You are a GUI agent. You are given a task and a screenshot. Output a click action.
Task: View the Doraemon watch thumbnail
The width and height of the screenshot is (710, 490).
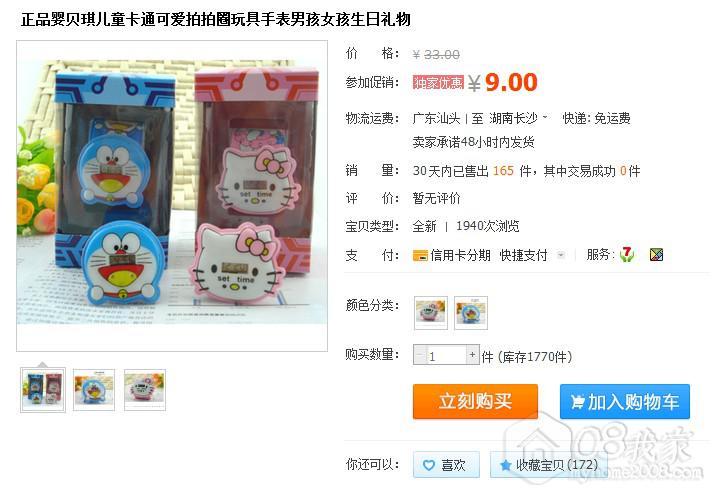tap(94, 390)
